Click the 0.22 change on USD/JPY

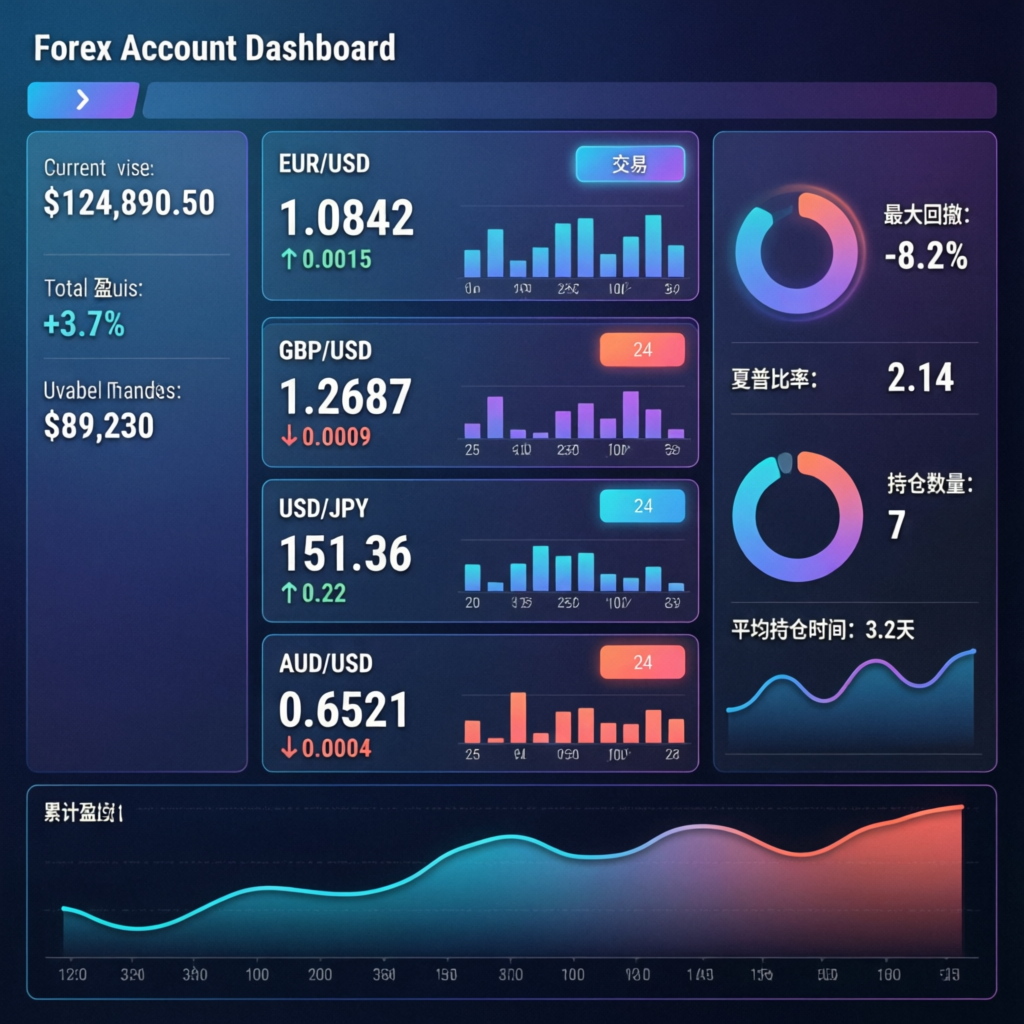[x=324, y=593]
